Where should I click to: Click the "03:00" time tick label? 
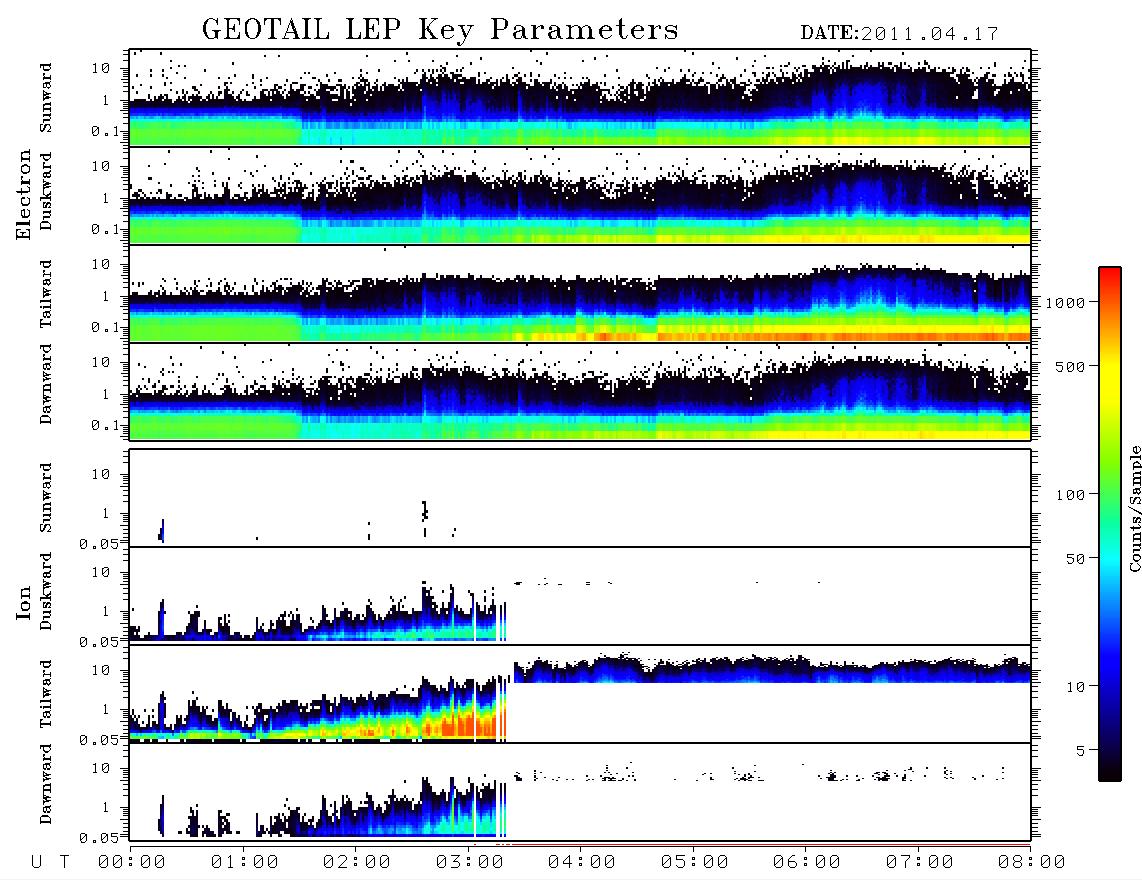pos(470,863)
